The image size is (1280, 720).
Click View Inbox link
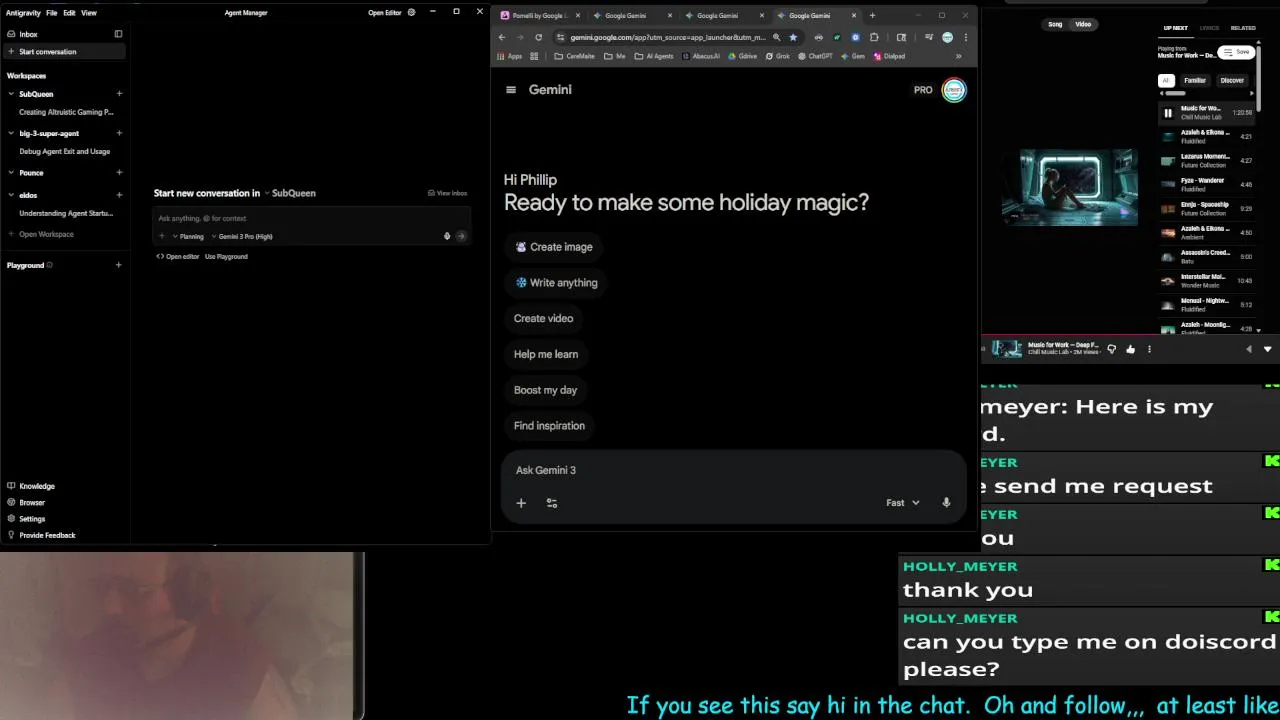click(x=447, y=193)
